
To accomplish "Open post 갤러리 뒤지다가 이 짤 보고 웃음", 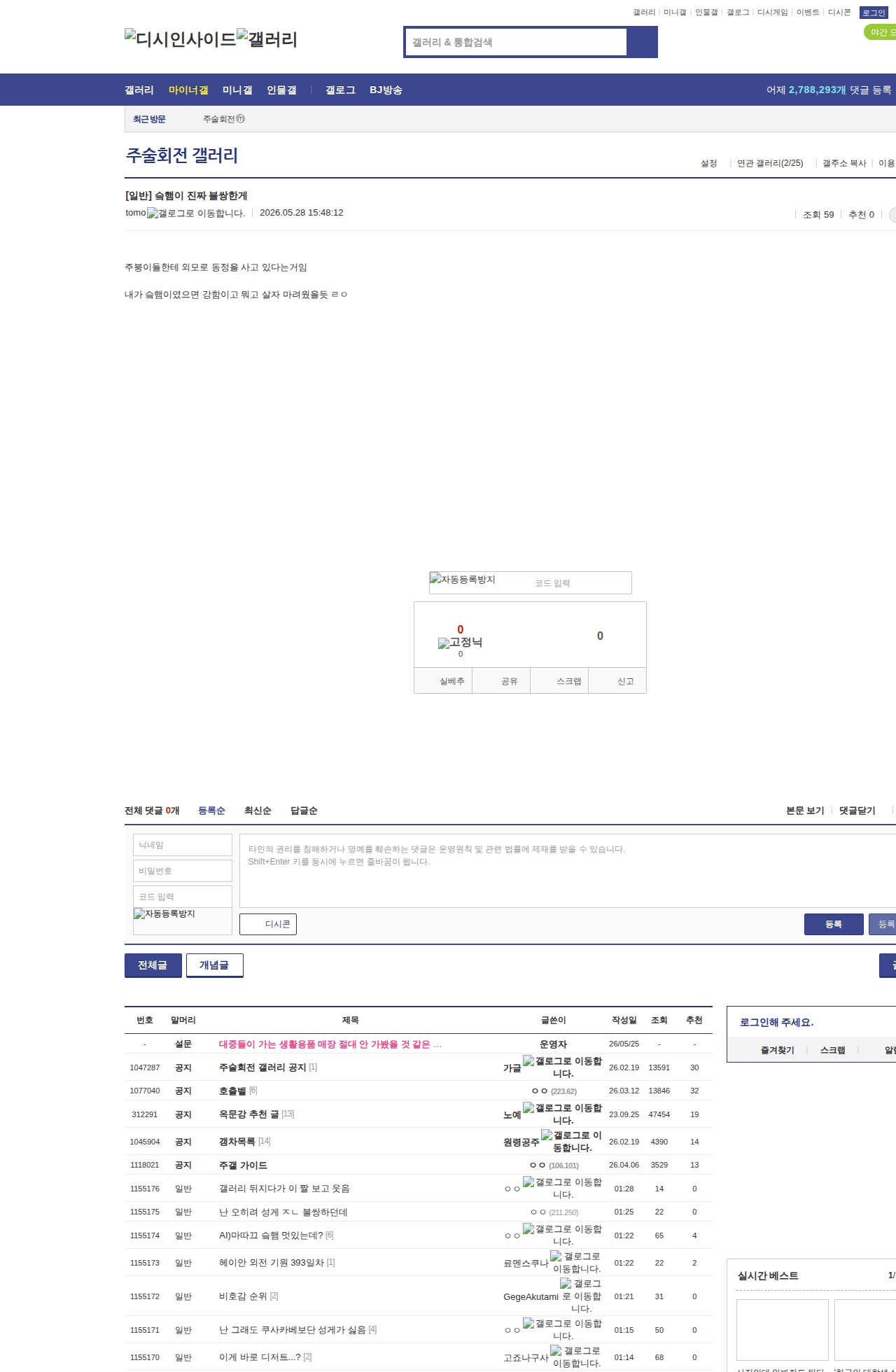I will click(x=284, y=1189).
